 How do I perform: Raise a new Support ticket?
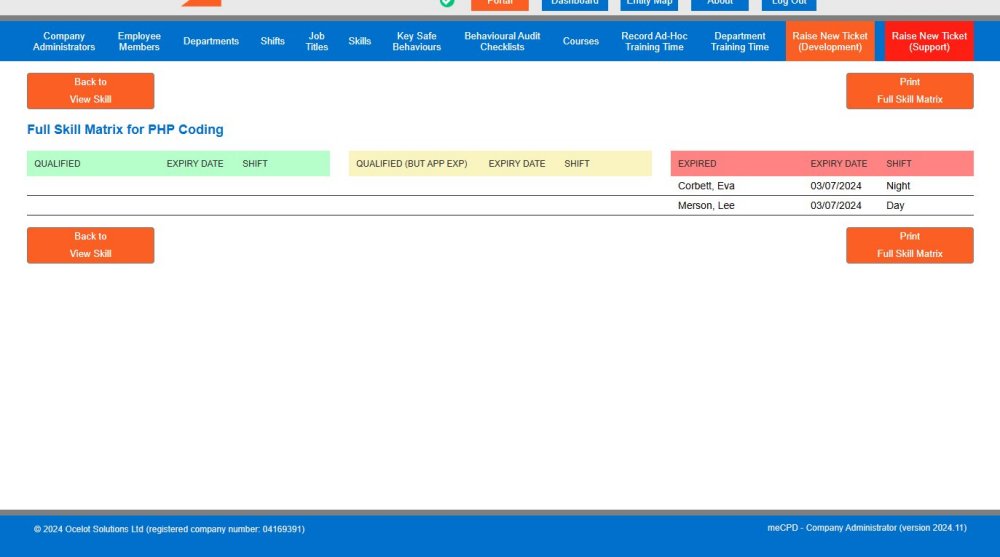tap(929, 41)
